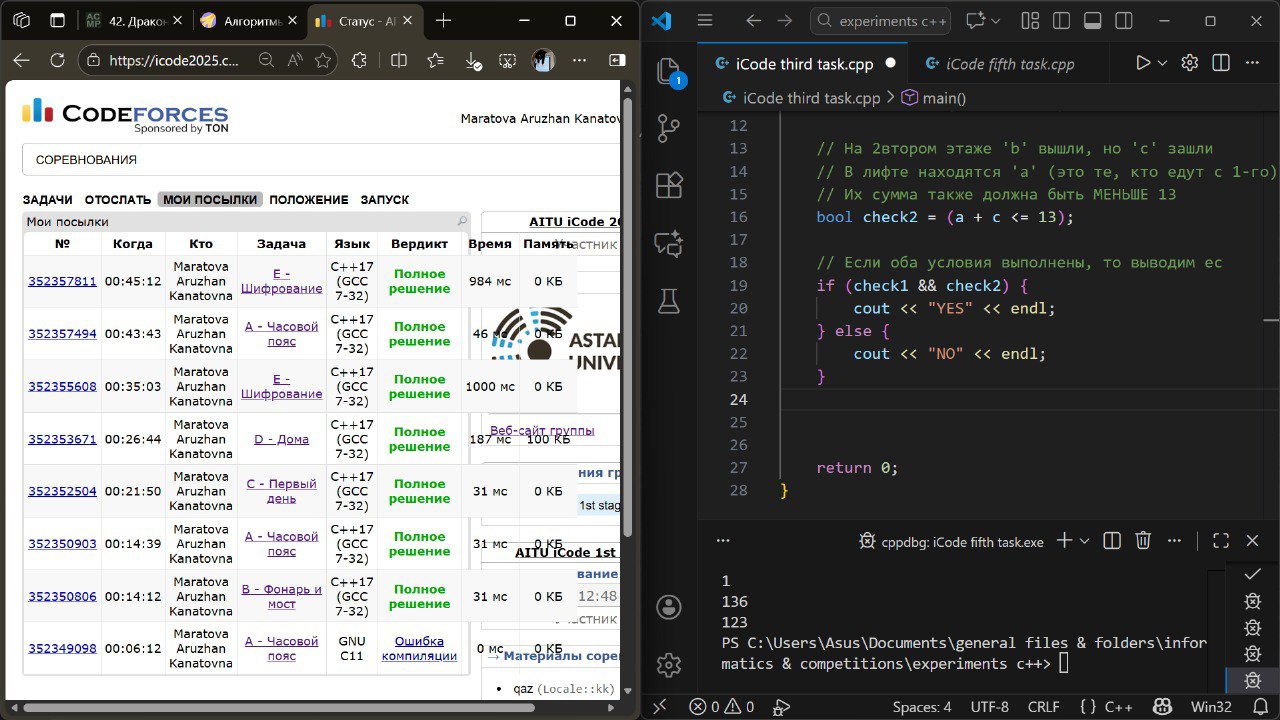This screenshot has height=720, width=1280.
Task: Open the 'D - Дома' problem link
Action: pos(281,439)
